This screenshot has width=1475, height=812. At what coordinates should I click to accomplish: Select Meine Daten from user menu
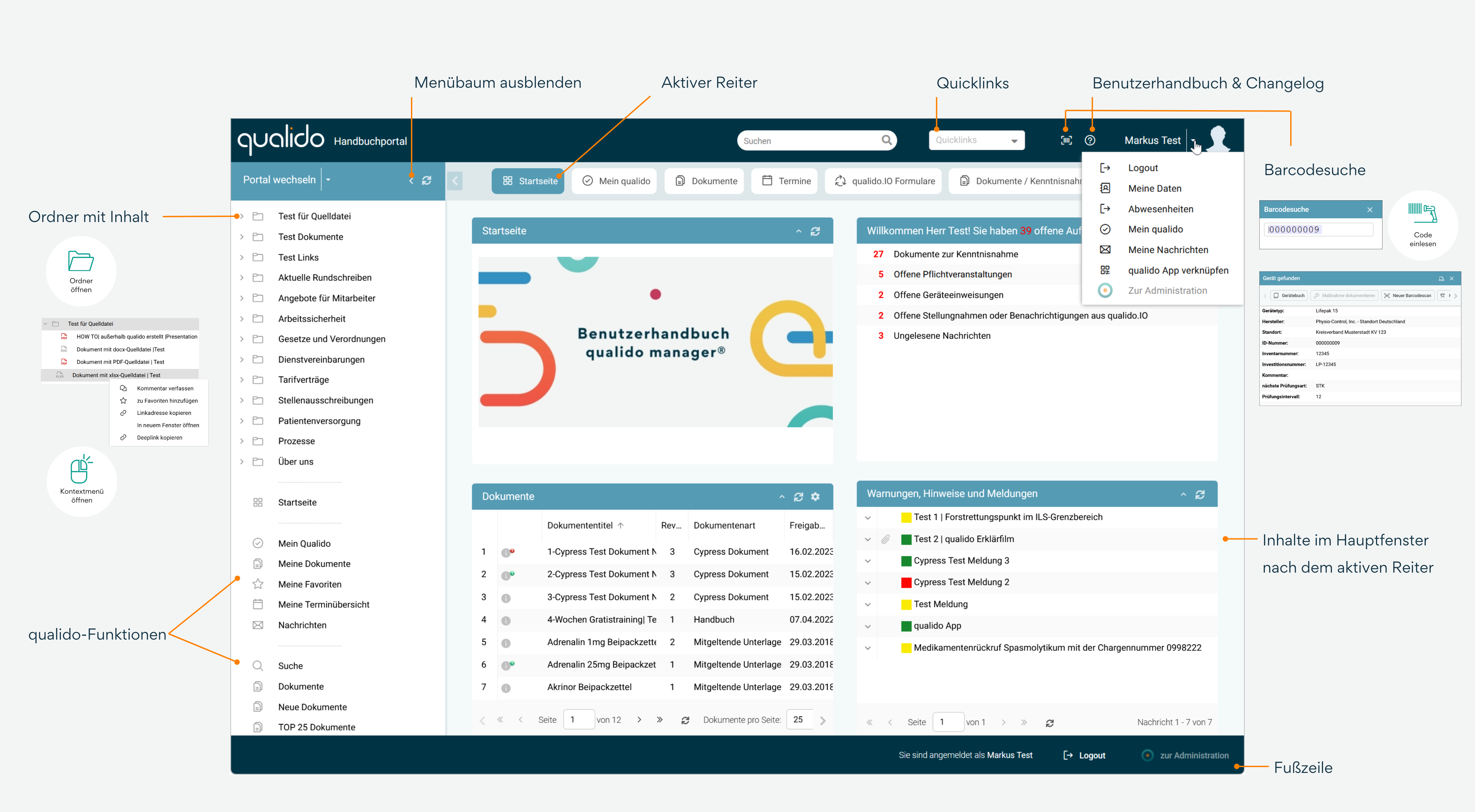tap(1154, 188)
